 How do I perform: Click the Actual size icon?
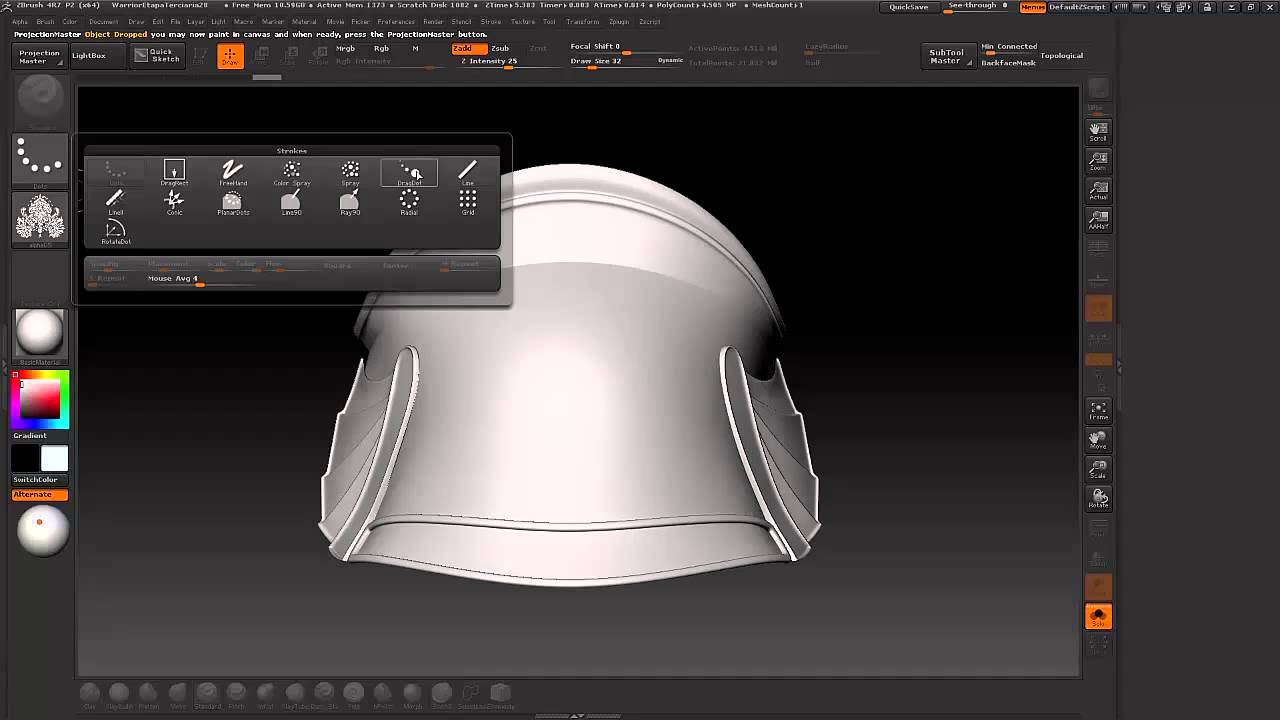coord(1098,190)
